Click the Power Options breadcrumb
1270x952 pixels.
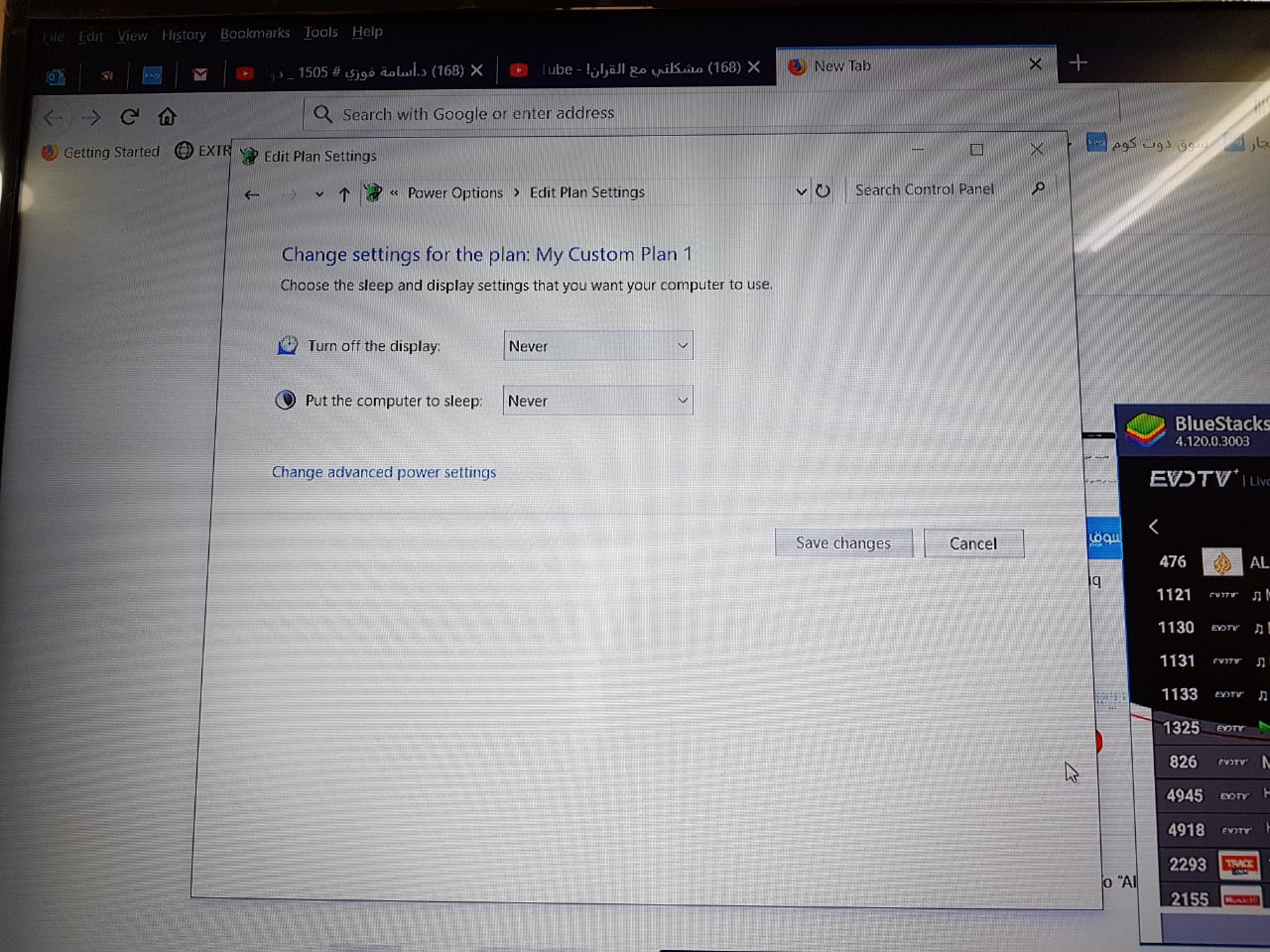[x=455, y=193]
